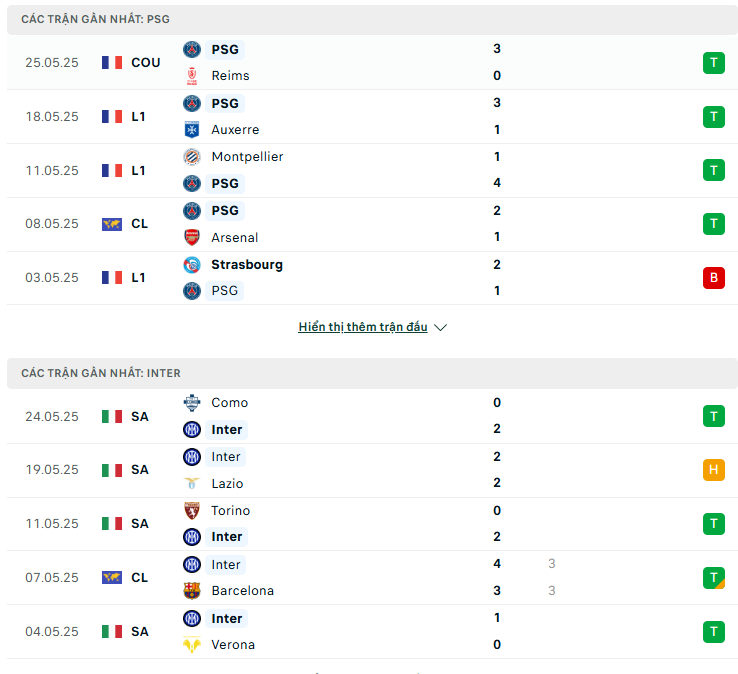
Task: Click the Auxerre team logo
Action: coord(192,129)
